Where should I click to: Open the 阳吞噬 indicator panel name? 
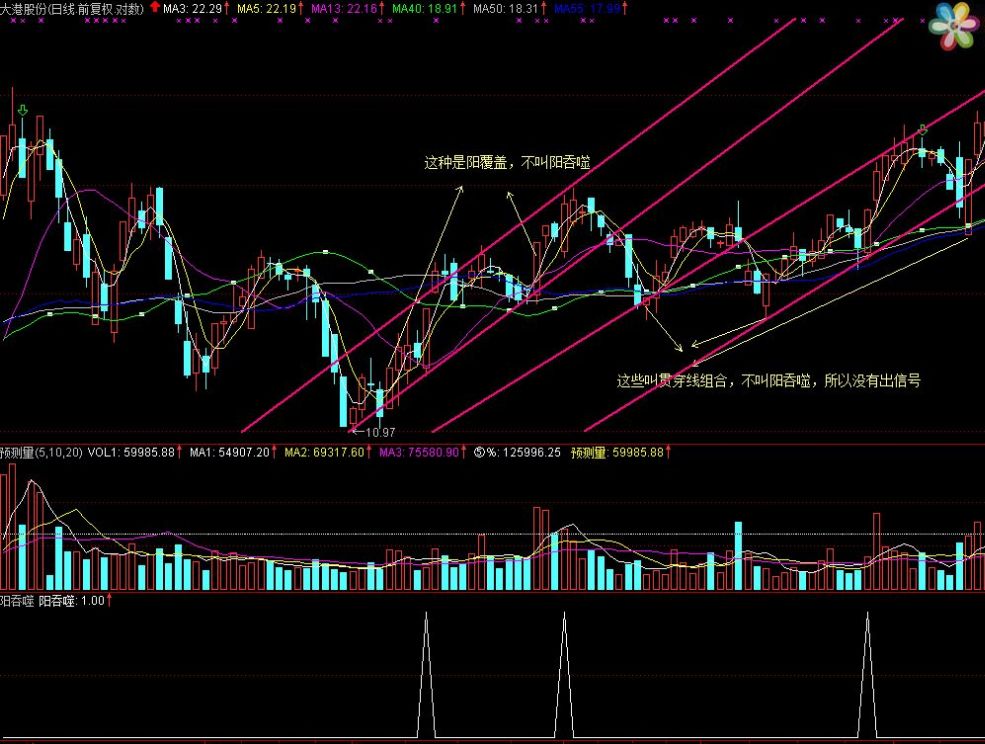[x=17, y=601]
